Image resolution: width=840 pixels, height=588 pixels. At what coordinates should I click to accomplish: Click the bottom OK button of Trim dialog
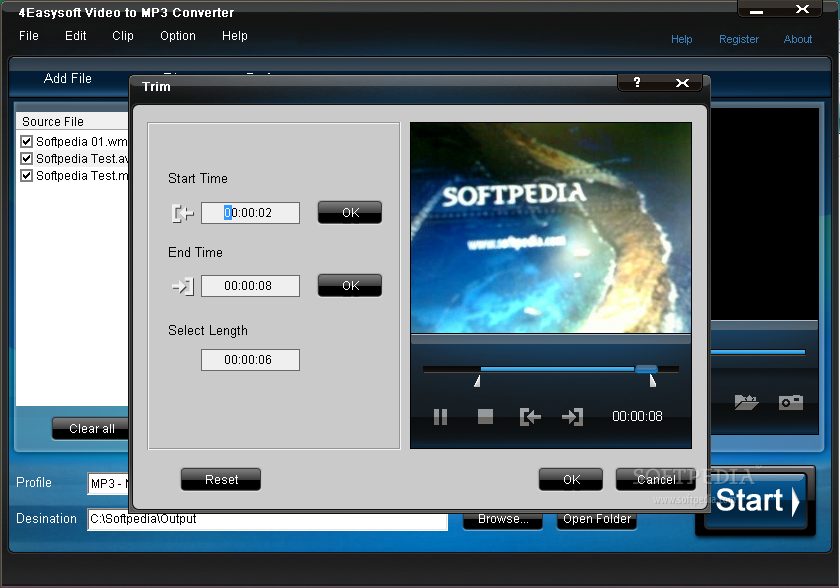coord(571,479)
